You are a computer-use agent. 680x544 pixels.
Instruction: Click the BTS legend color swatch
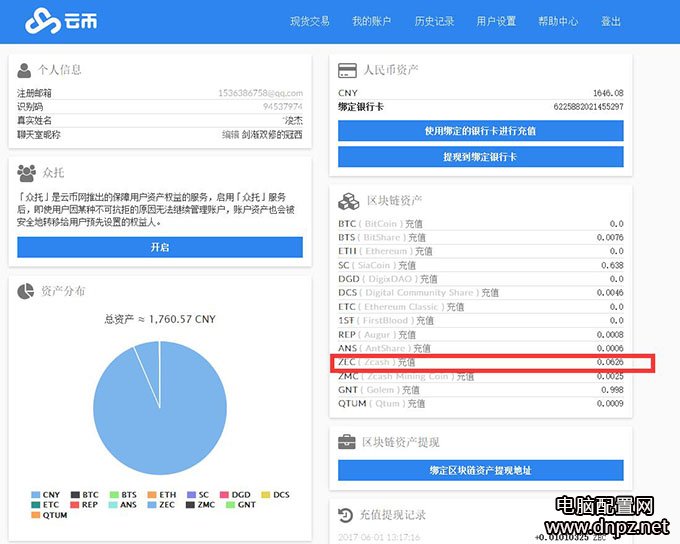pyautogui.click(x=114, y=495)
